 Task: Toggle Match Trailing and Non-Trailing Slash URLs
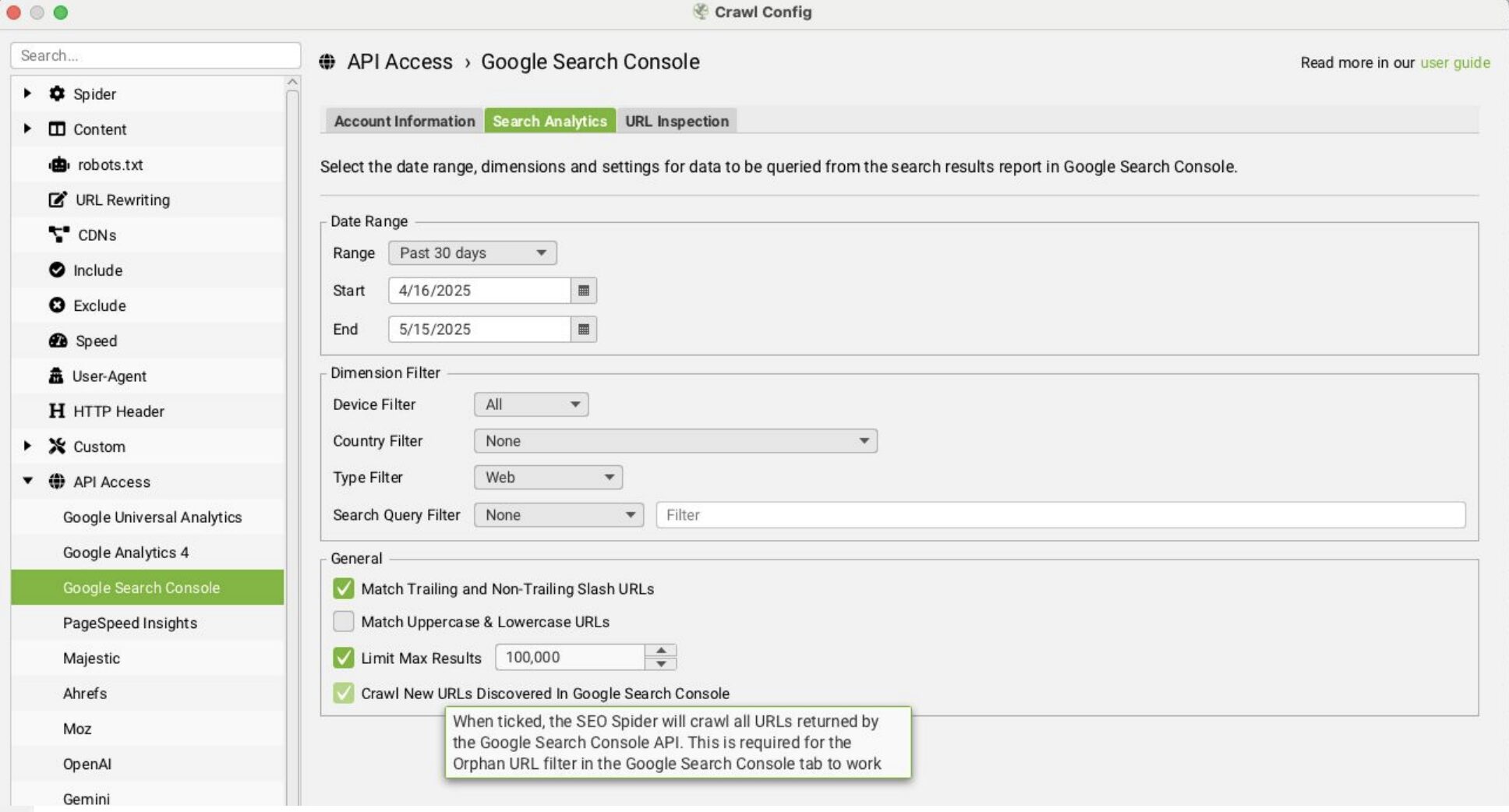[x=343, y=588]
